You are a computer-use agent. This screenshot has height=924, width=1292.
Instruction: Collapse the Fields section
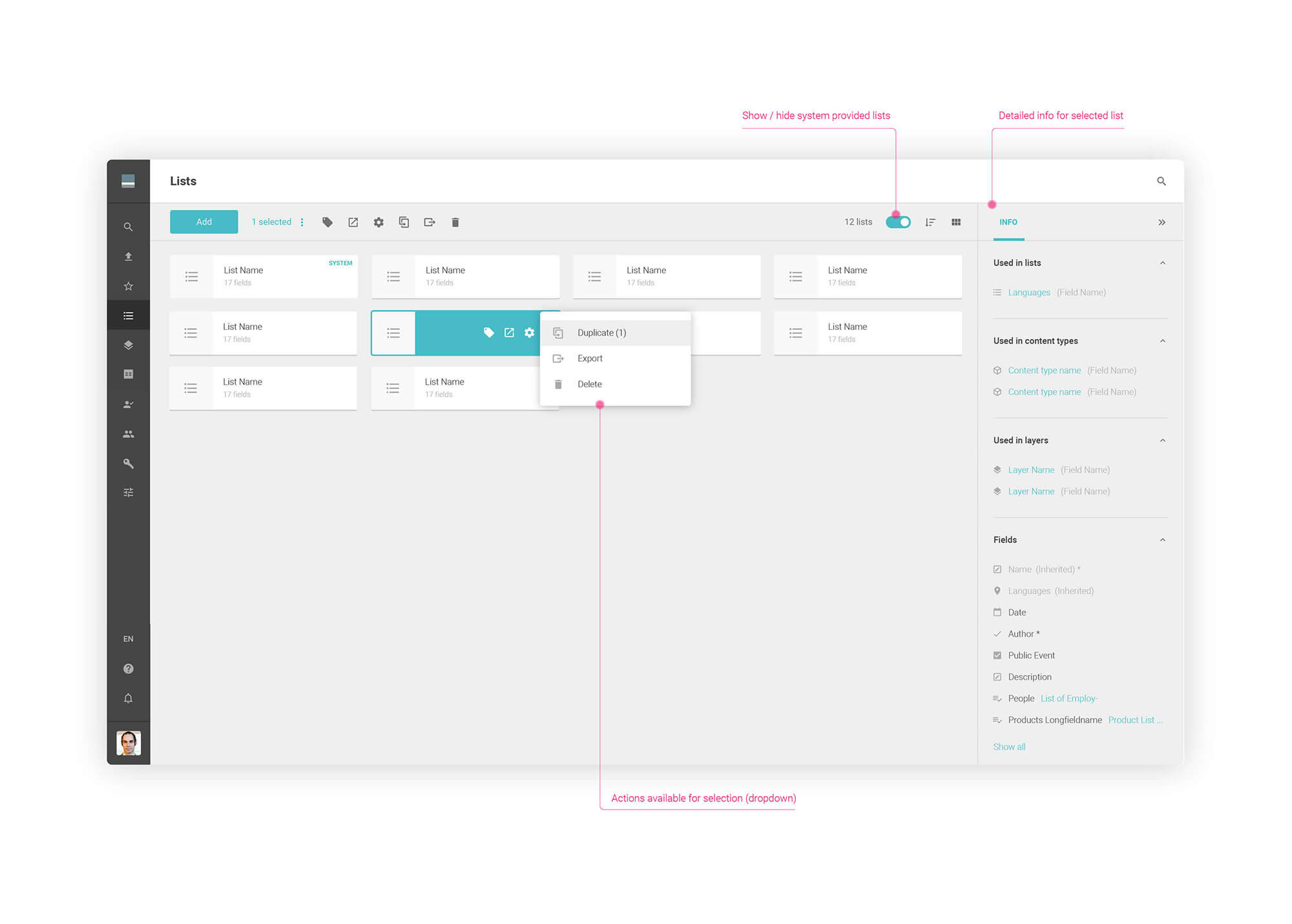pos(1162,540)
